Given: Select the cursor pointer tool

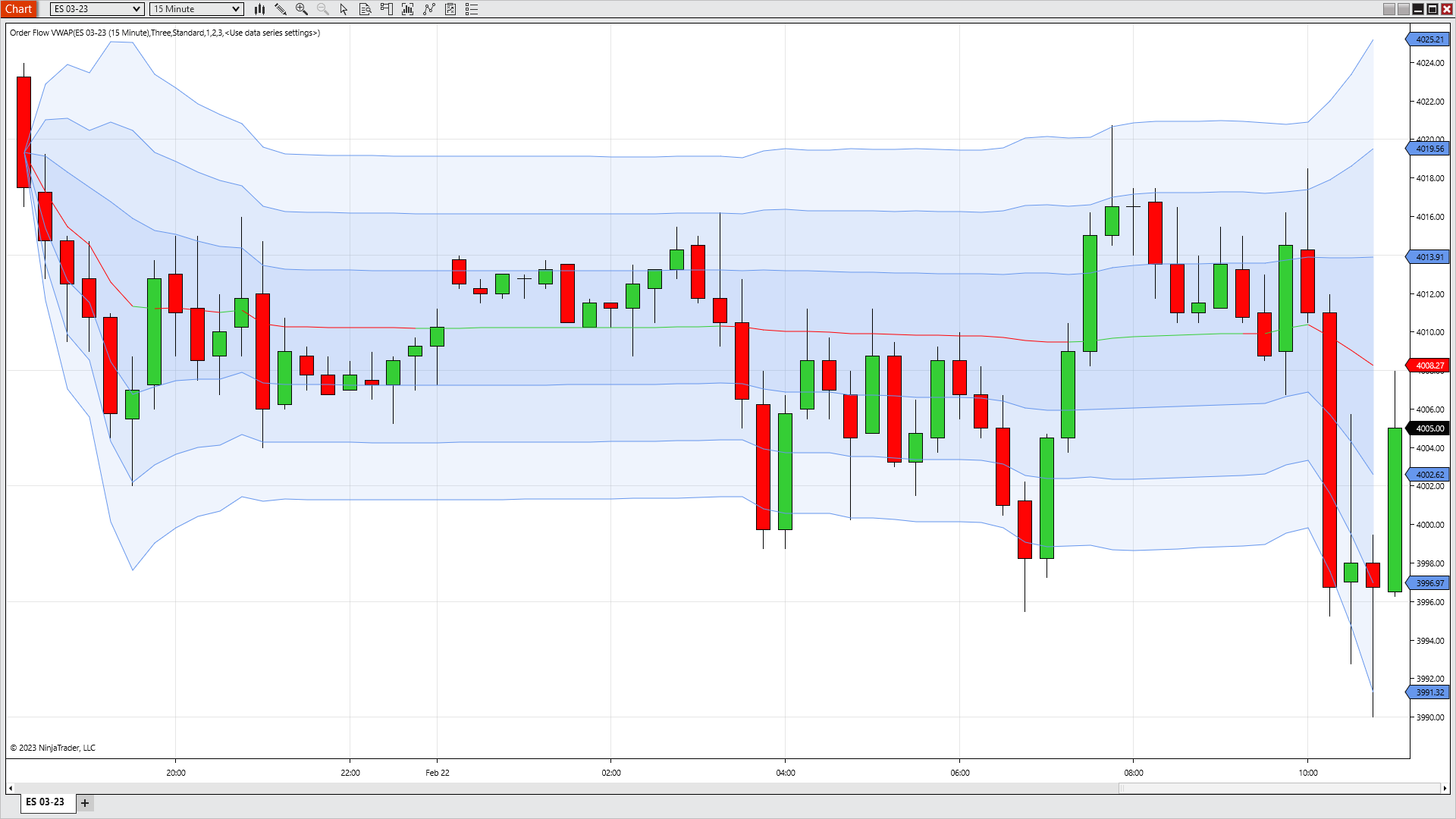Looking at the screenshot, I should (x=344, y=9).
